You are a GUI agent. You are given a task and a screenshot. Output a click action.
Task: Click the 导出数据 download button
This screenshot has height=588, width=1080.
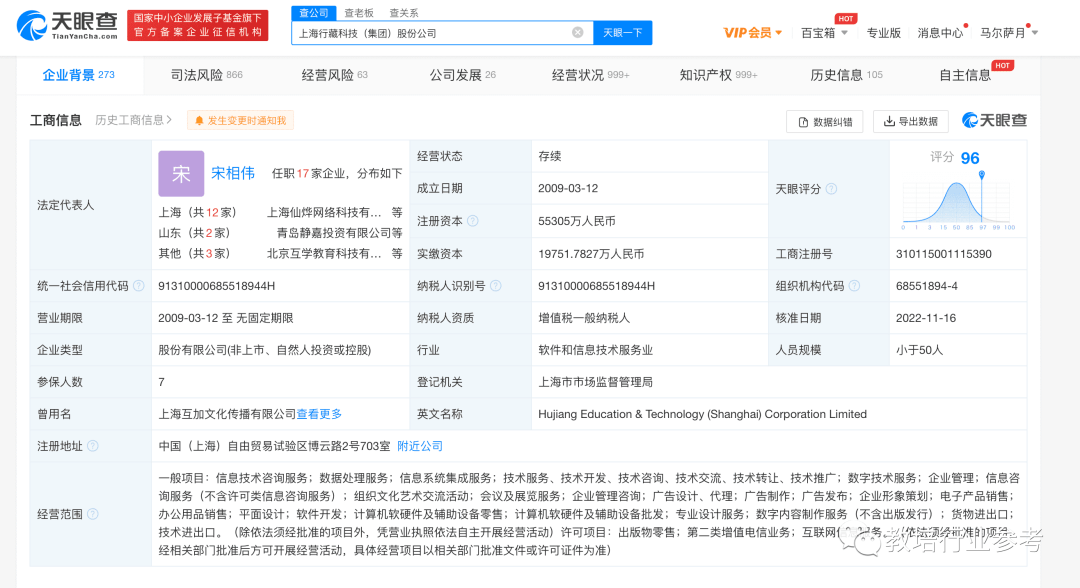(911, 121)
